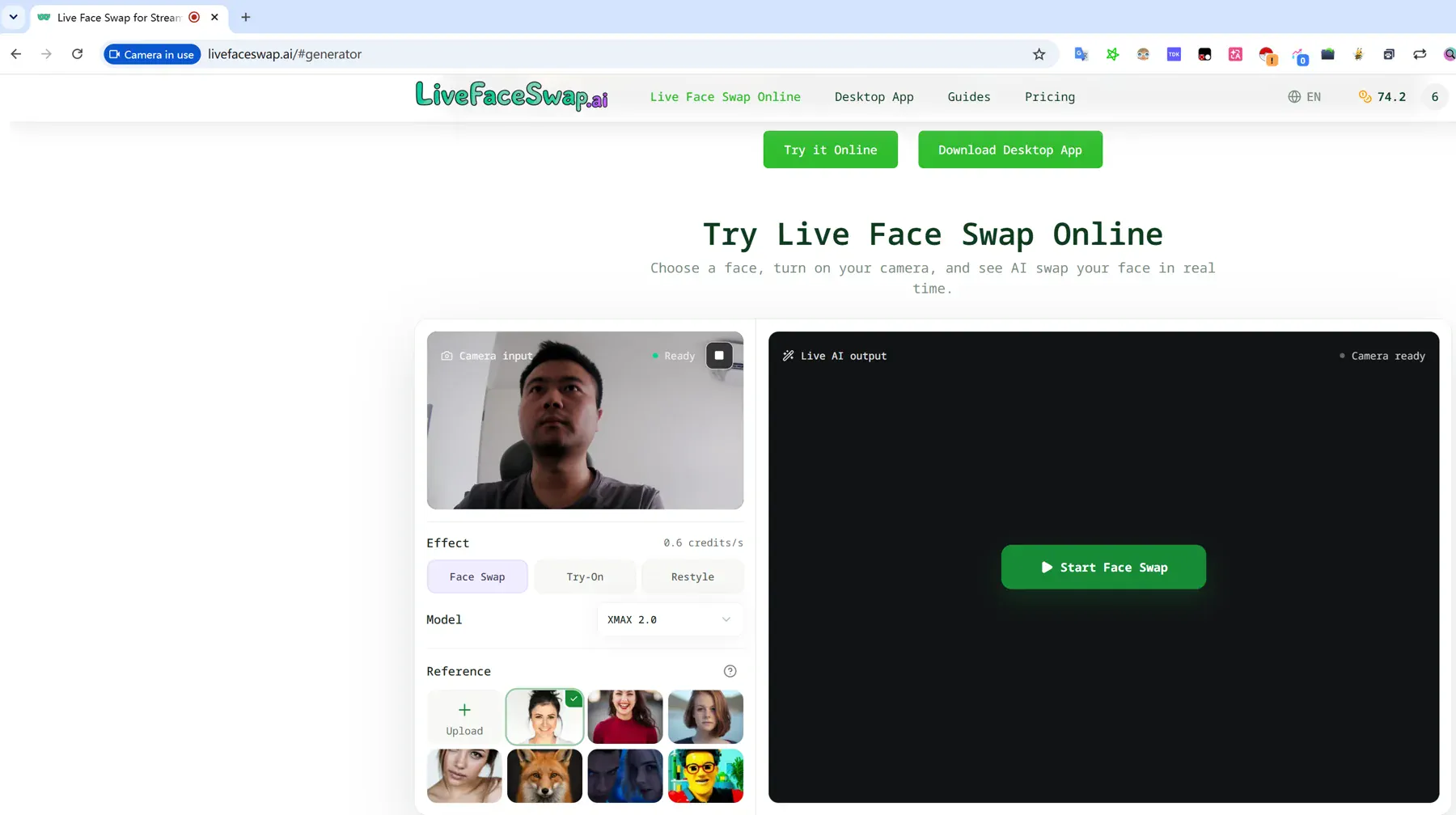Open the green star extension icon
The width and height of the screenshot is (1456, 815).
click(1112, 54)
